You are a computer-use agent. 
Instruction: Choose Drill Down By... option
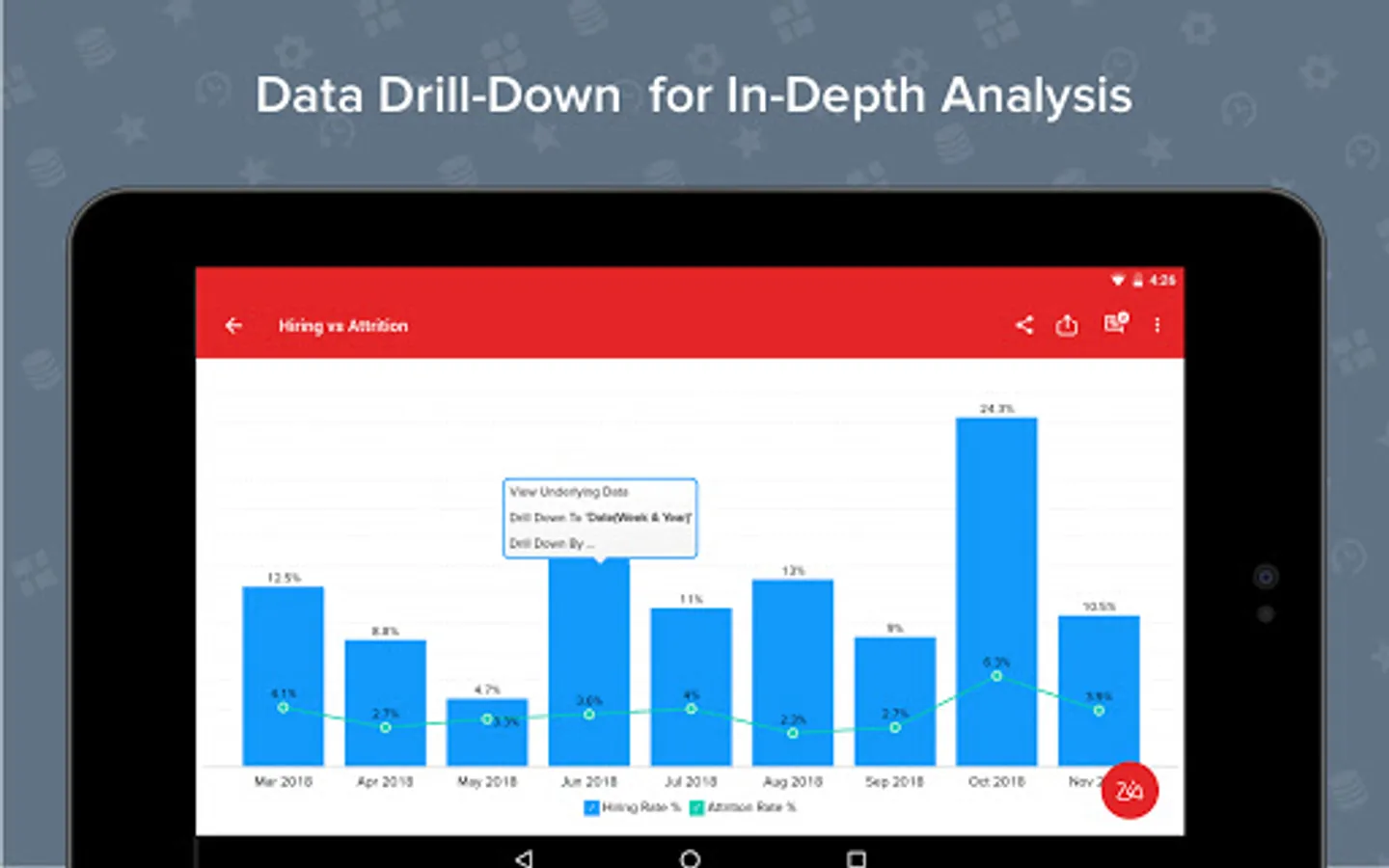pyautogui.click(x=551, y=544)
